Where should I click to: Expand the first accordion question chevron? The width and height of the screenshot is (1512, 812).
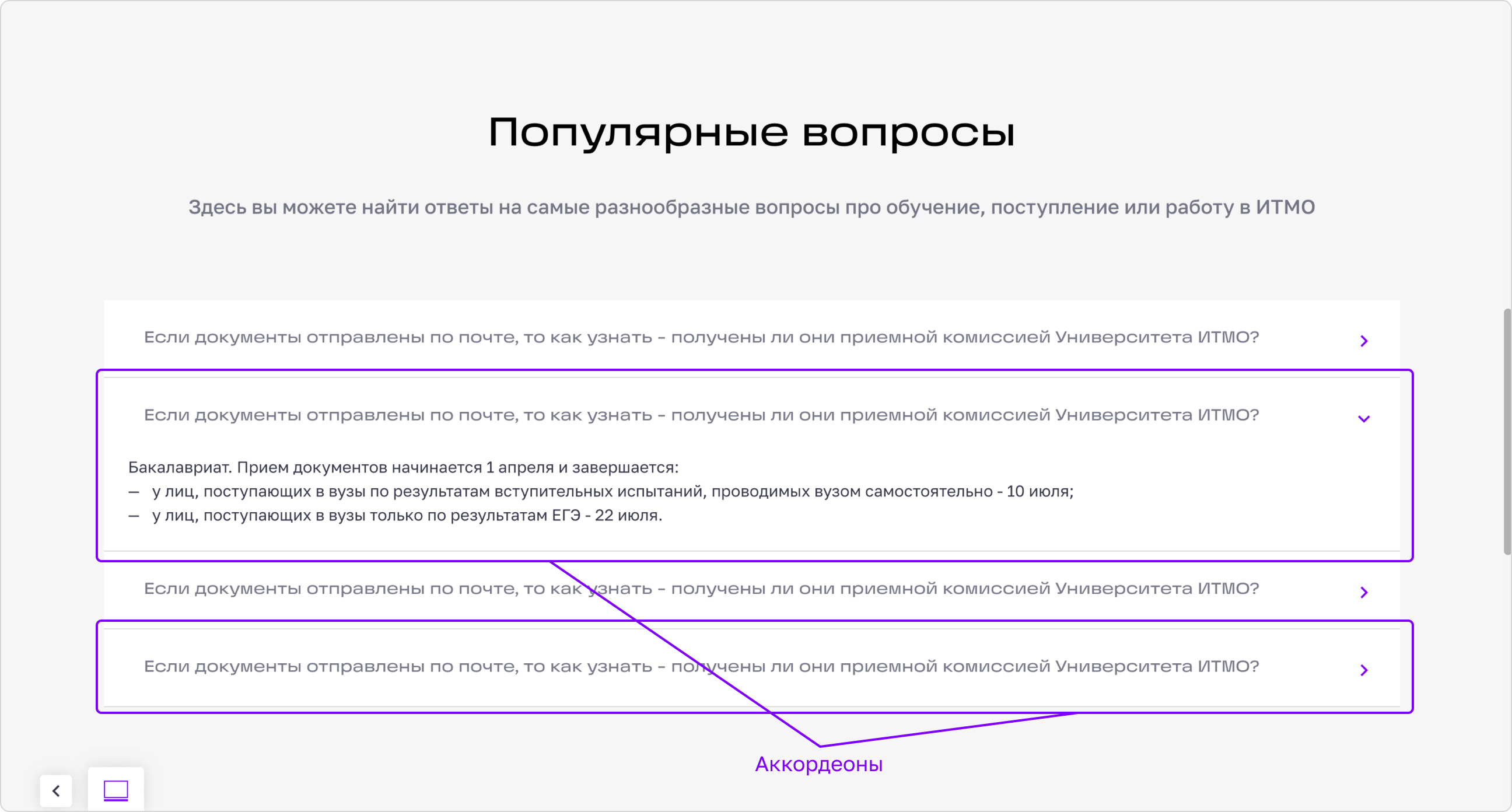(1363, 341)
